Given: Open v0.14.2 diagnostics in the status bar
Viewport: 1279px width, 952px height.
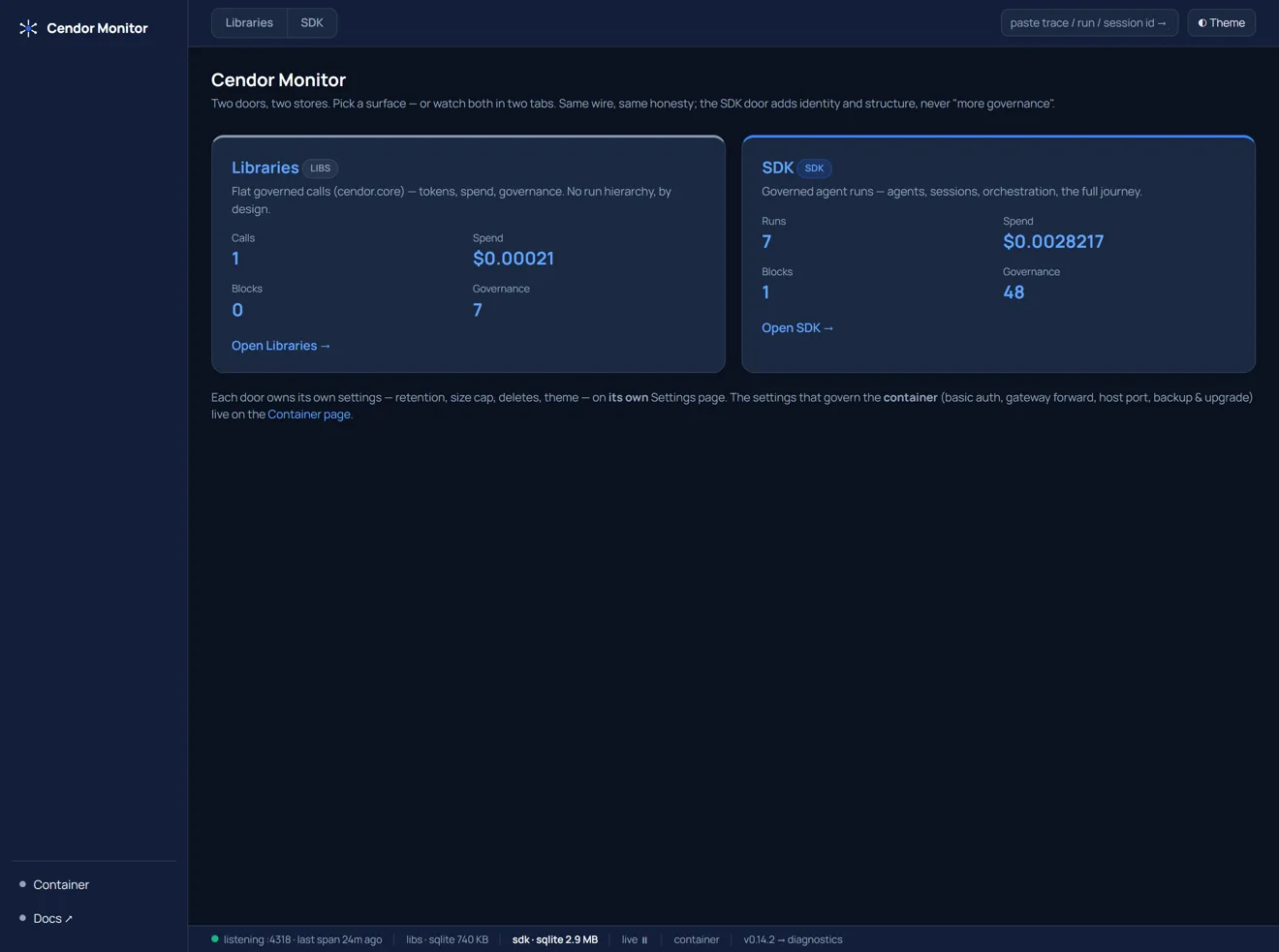Looking at the screenshot, I should pyautogui.click(x=793, y=939).
